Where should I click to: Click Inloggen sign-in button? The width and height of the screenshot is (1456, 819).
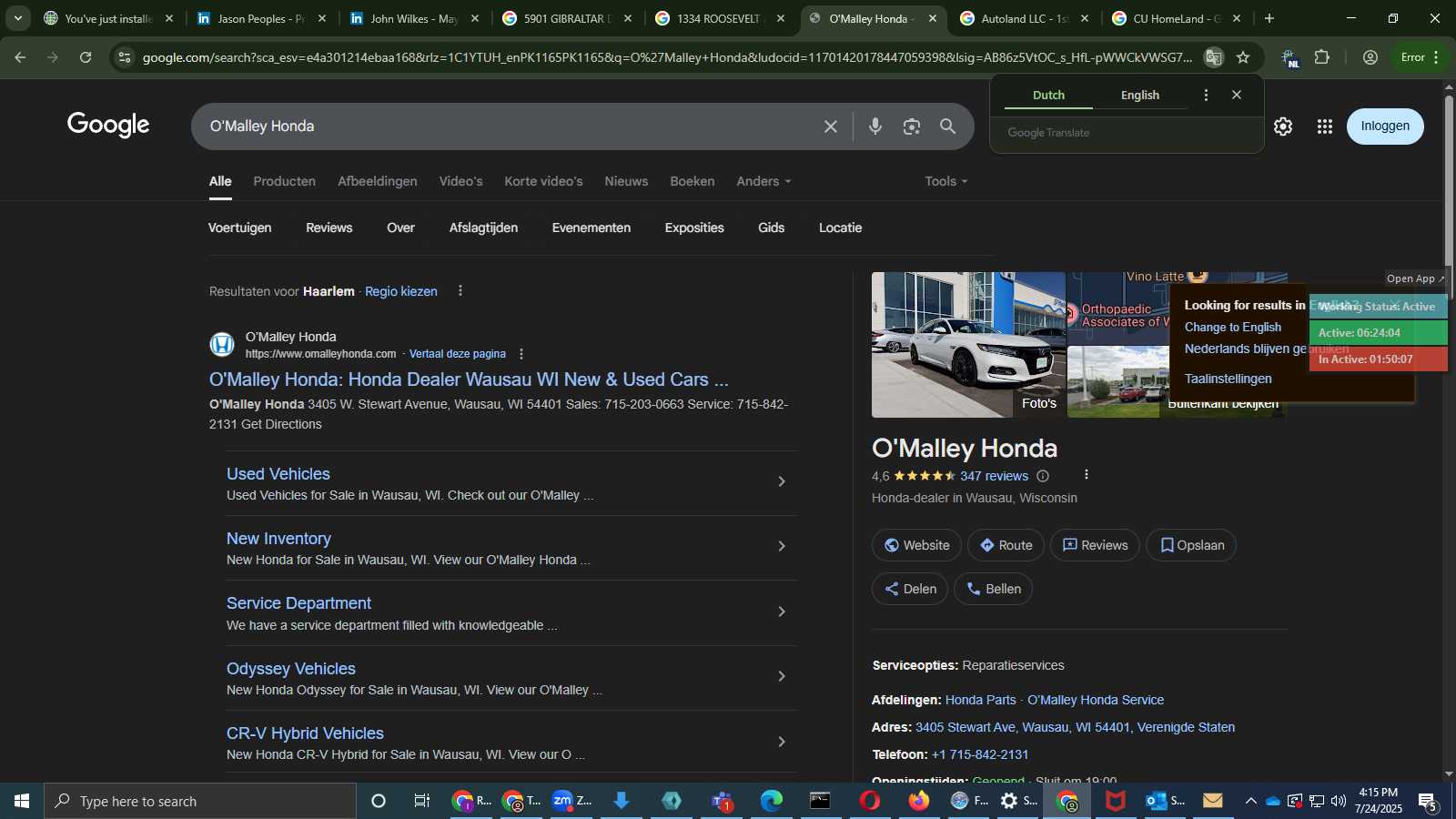[1385, 126]
